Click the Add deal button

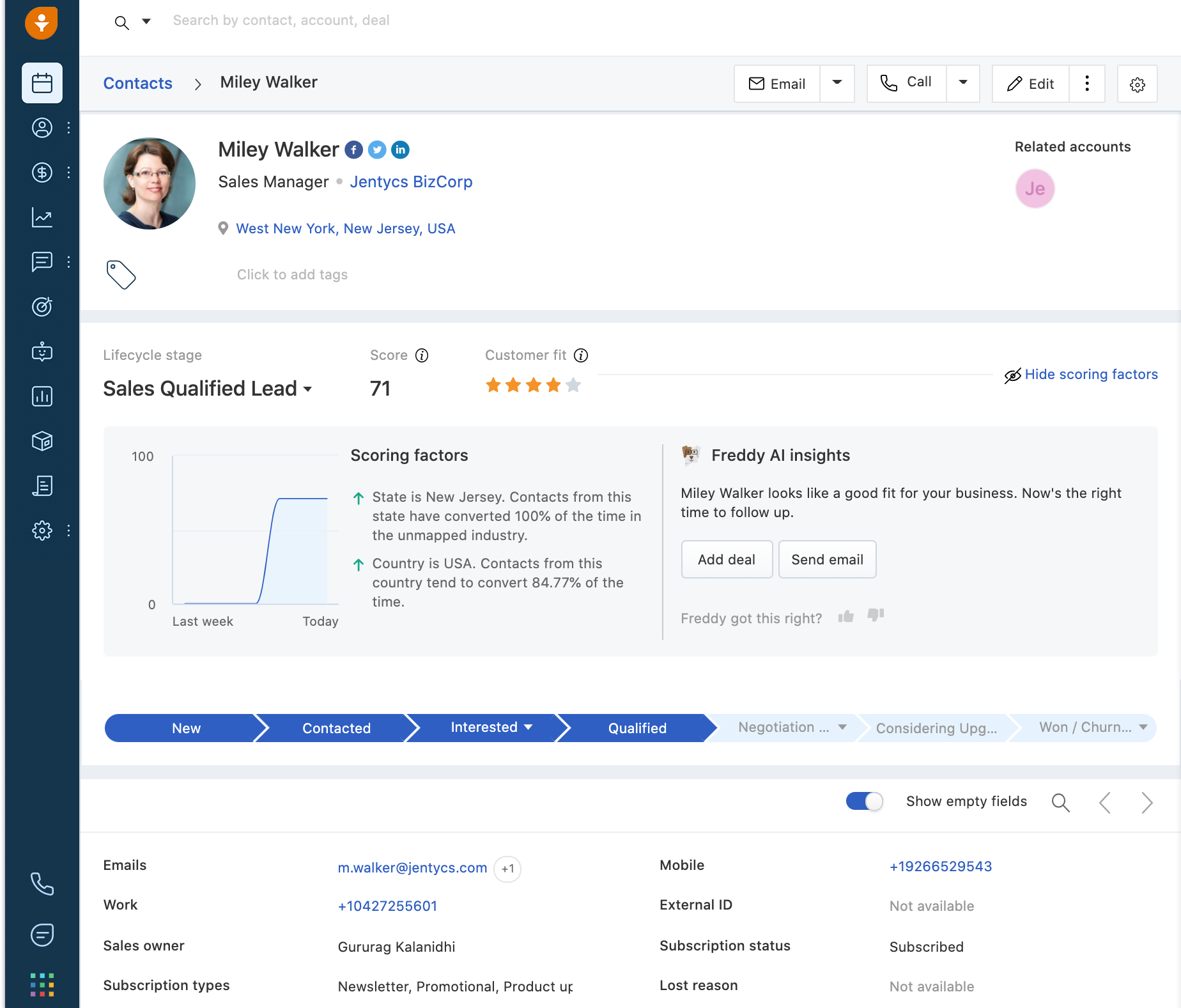tap(727, 559)
